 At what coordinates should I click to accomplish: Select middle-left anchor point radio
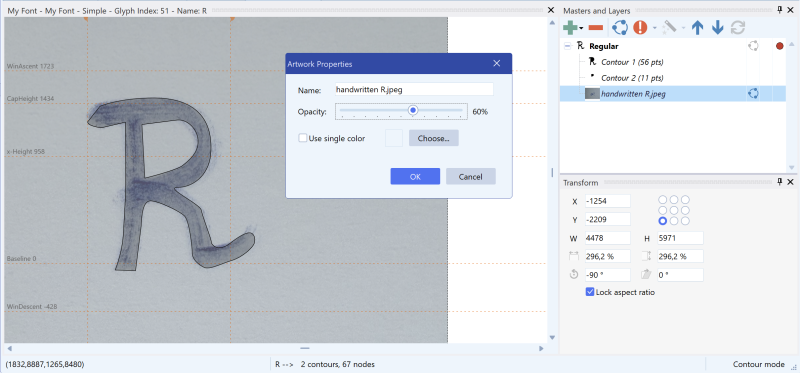pos(663,210)
